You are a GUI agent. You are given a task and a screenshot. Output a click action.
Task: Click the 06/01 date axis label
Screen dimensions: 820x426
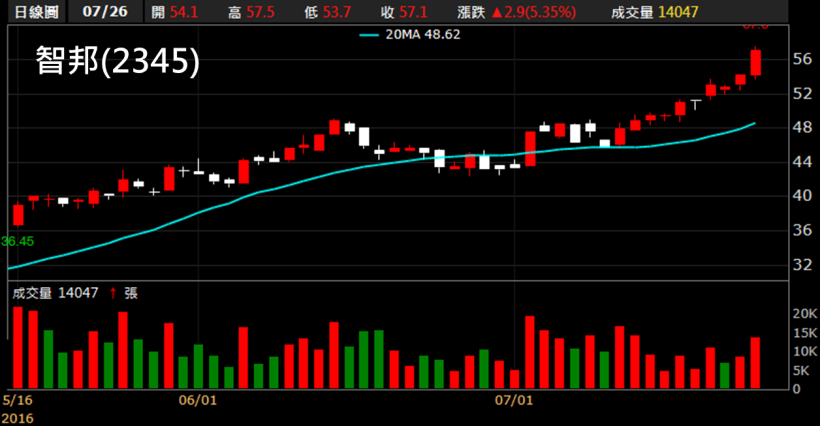coord(198,400)
